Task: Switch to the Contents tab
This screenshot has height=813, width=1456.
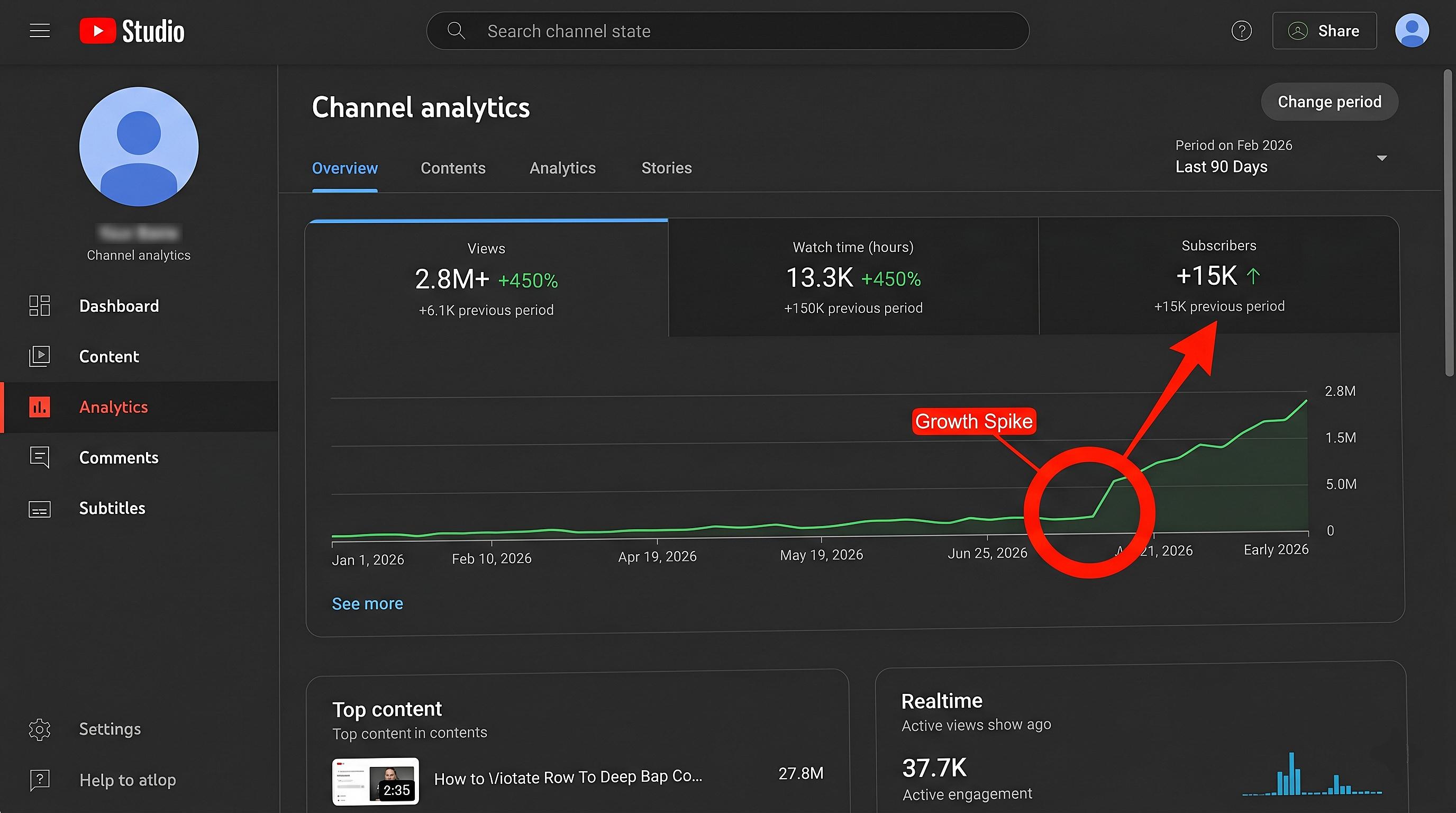Action: point(453,168)
